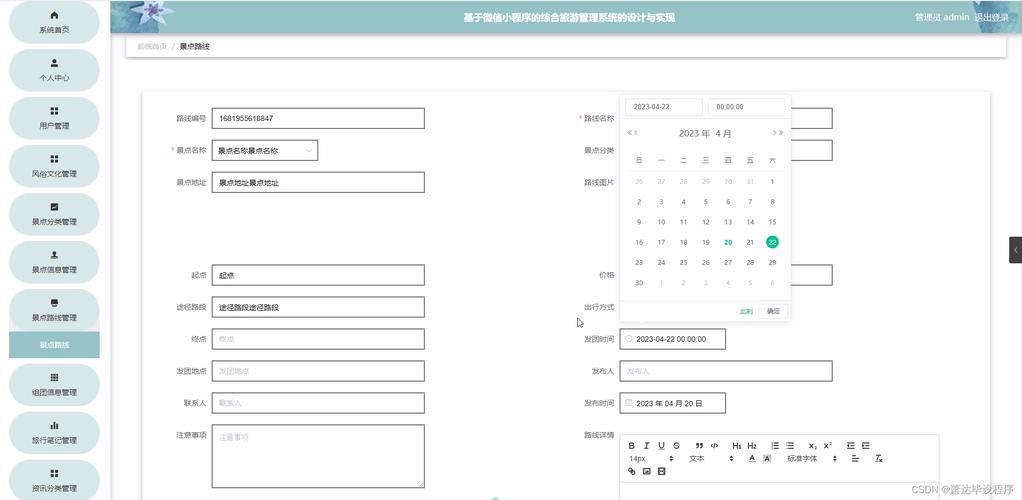Toggle italic formatting in editor toolbar

[x=646, y=446]
